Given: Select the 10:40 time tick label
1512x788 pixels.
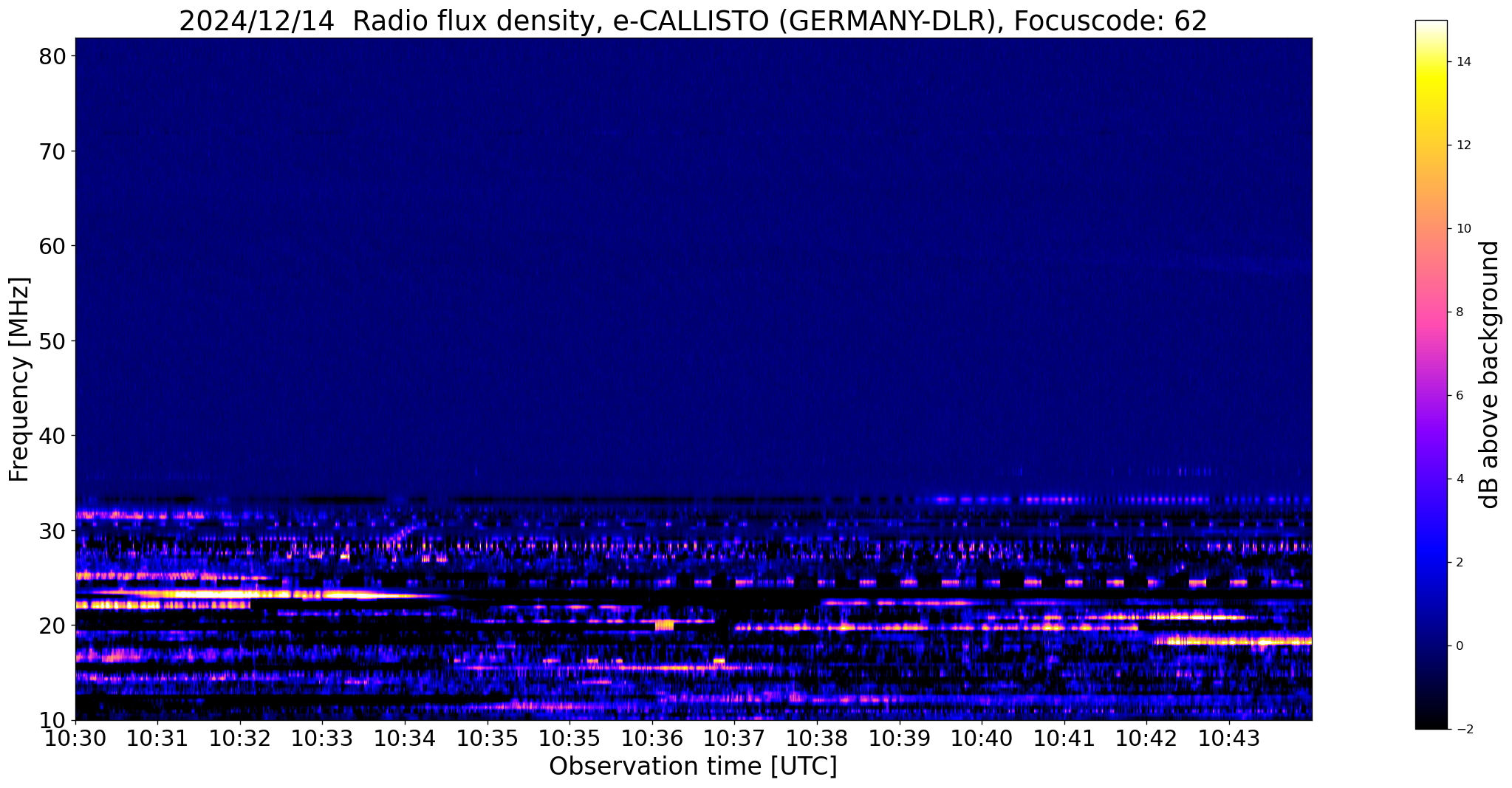Looking at the screenshot, I should [x=982, y=739].
